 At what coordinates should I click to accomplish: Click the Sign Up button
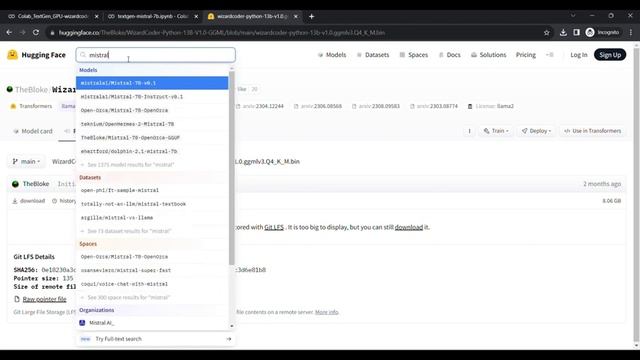610,55
